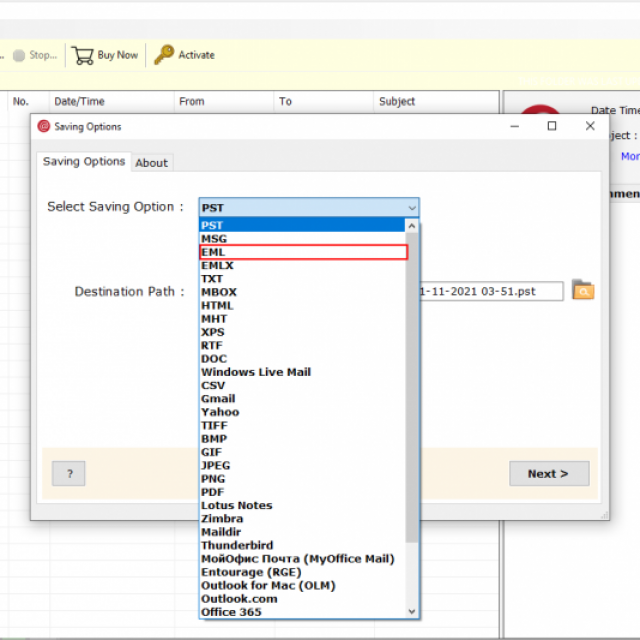Viewport: 640px width, 640px height.
Task: Select GIF saving option
Action: (302, 452)
